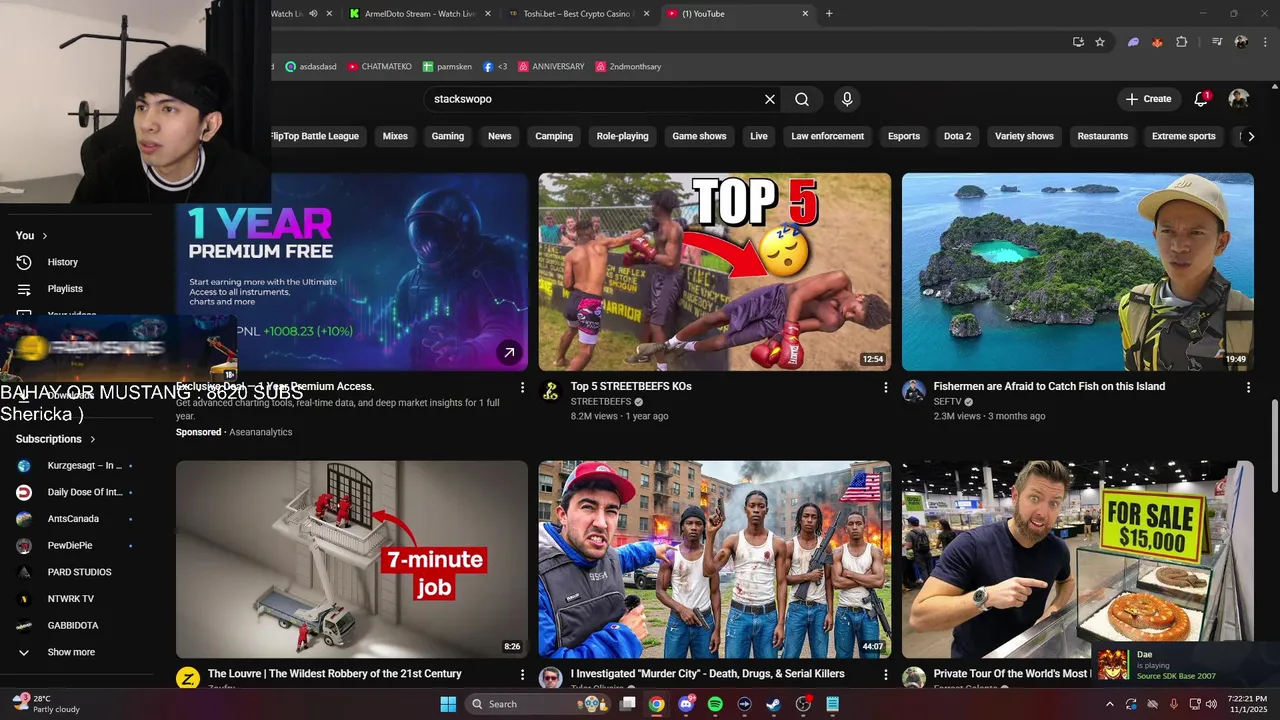Open options menu for the sponsored ad
This screenshot has height=720, width=1280.
click(522, 387)
